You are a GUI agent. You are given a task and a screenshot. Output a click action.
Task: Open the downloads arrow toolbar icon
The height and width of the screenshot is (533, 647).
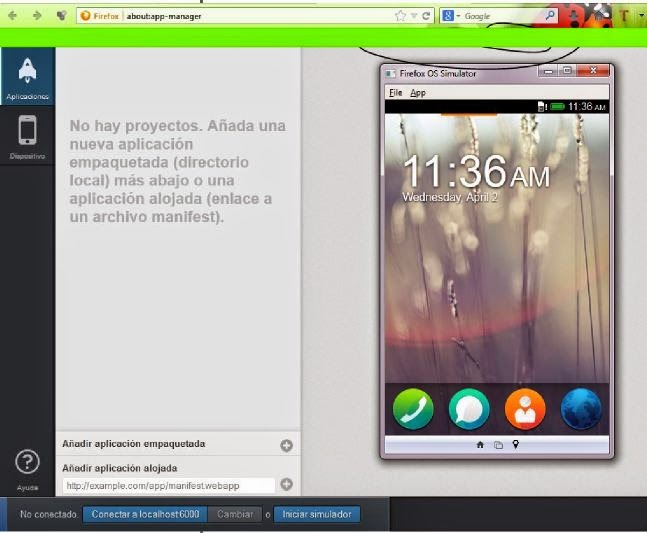click(x=574, y=16)
